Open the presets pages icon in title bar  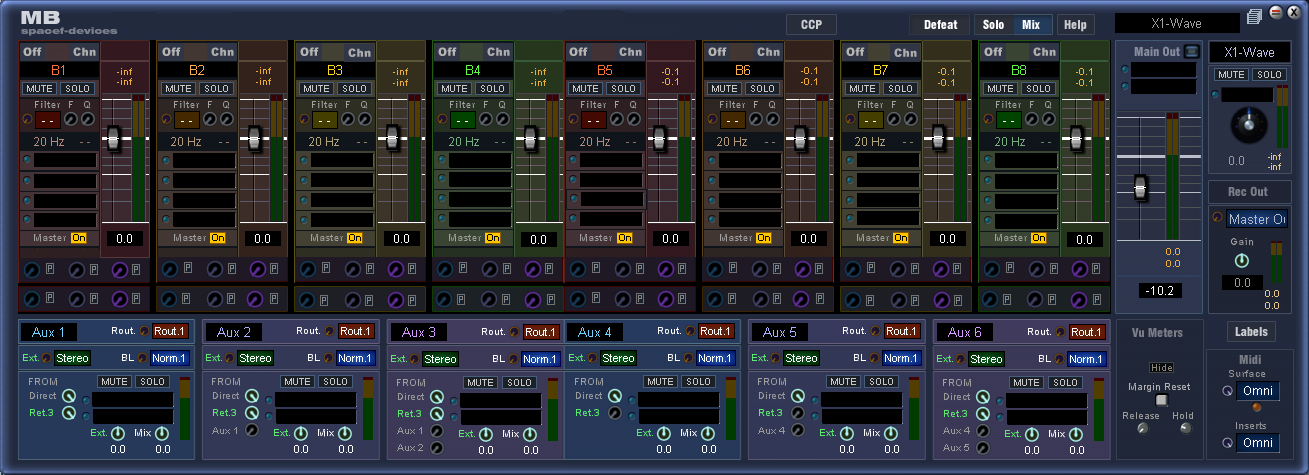(1255, 16)
